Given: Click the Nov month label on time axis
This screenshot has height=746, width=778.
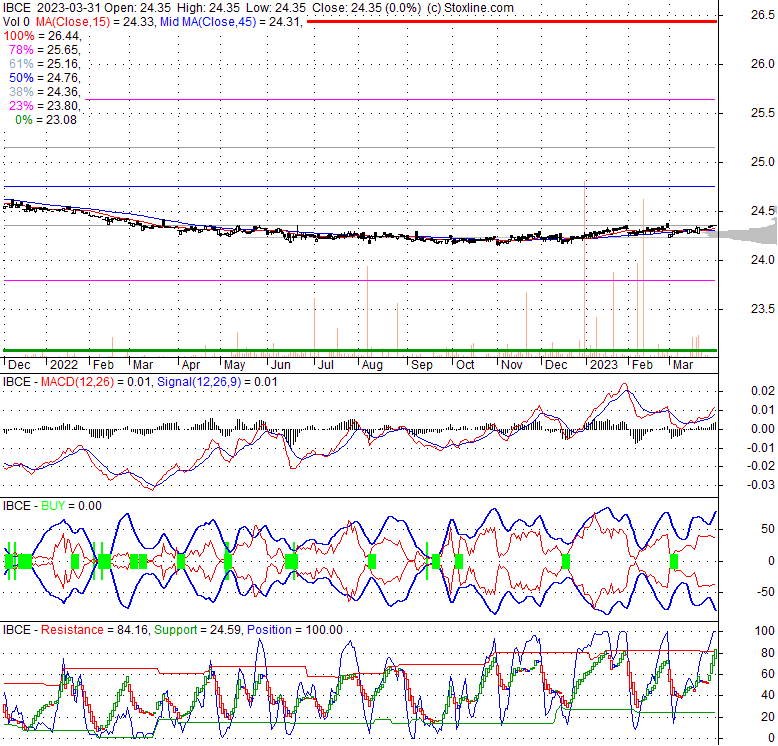Looking at the screenshot, I should (x=512, y=365).
